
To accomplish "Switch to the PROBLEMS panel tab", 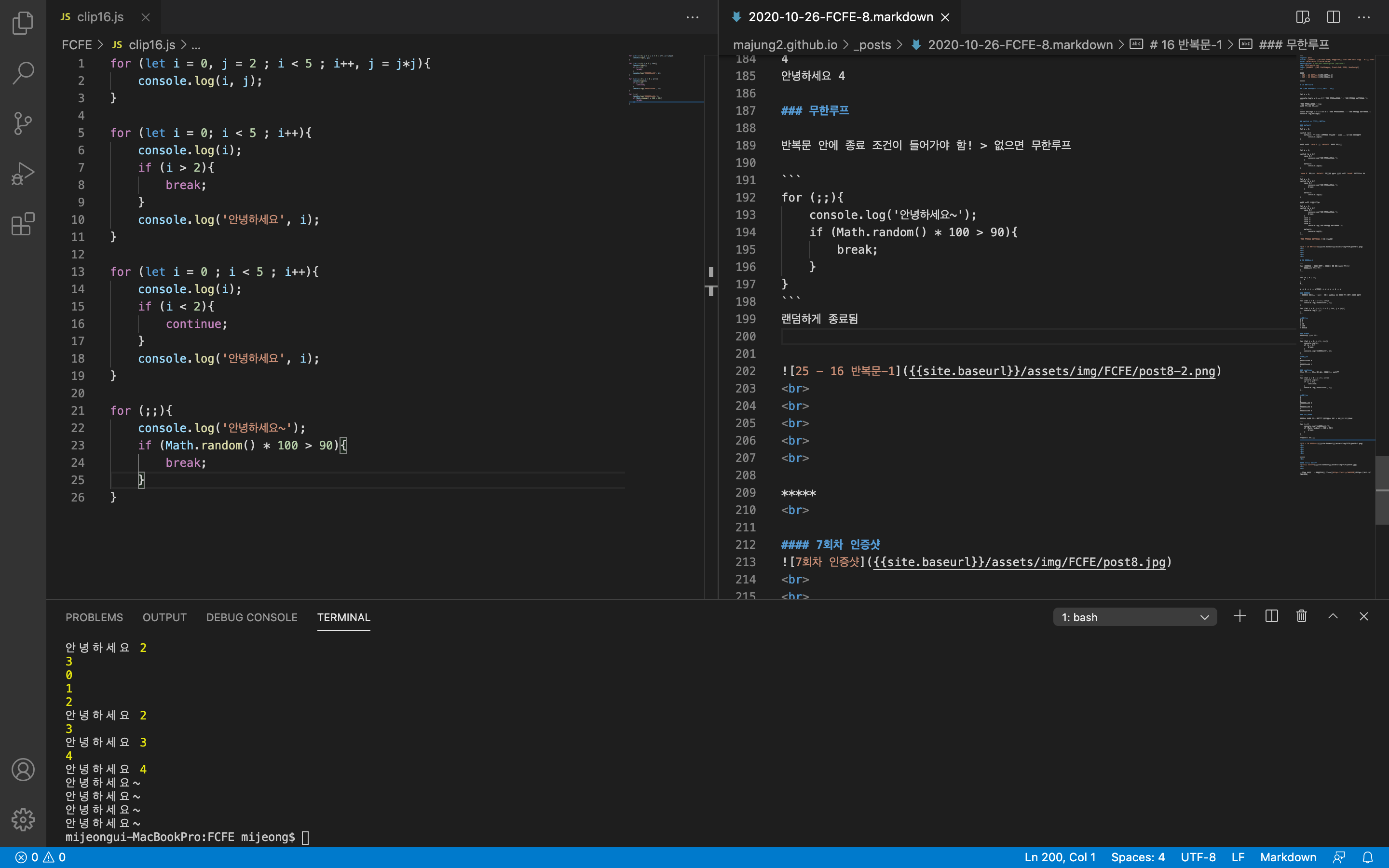I will 94,617.
